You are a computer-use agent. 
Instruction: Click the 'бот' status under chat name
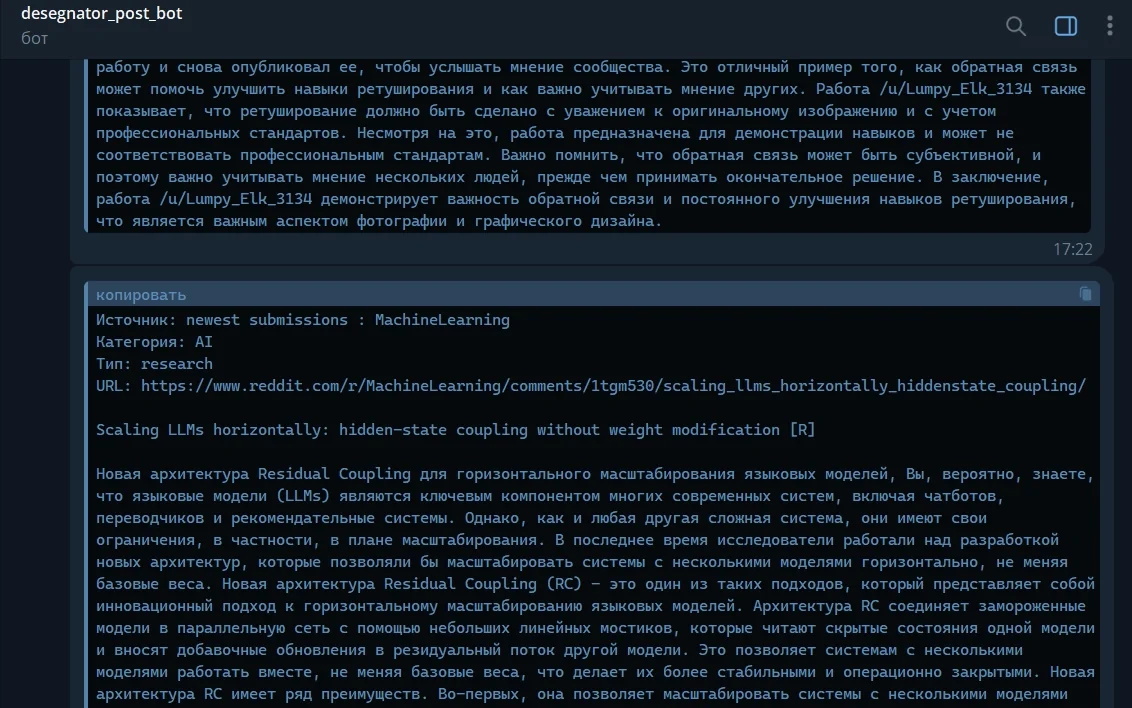34,38
